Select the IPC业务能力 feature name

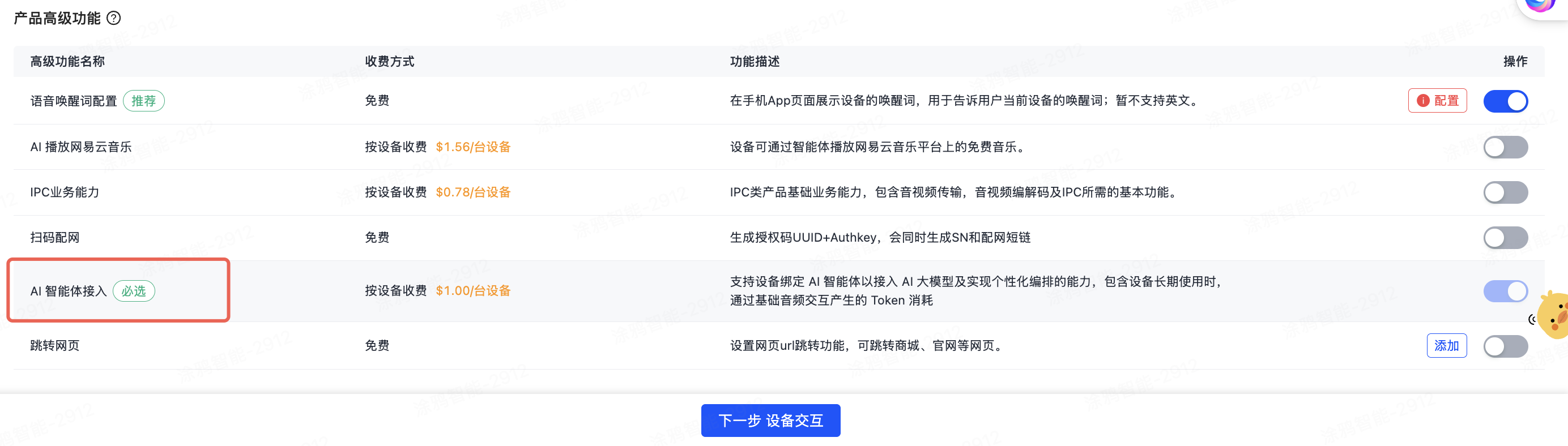pos(65,192)
